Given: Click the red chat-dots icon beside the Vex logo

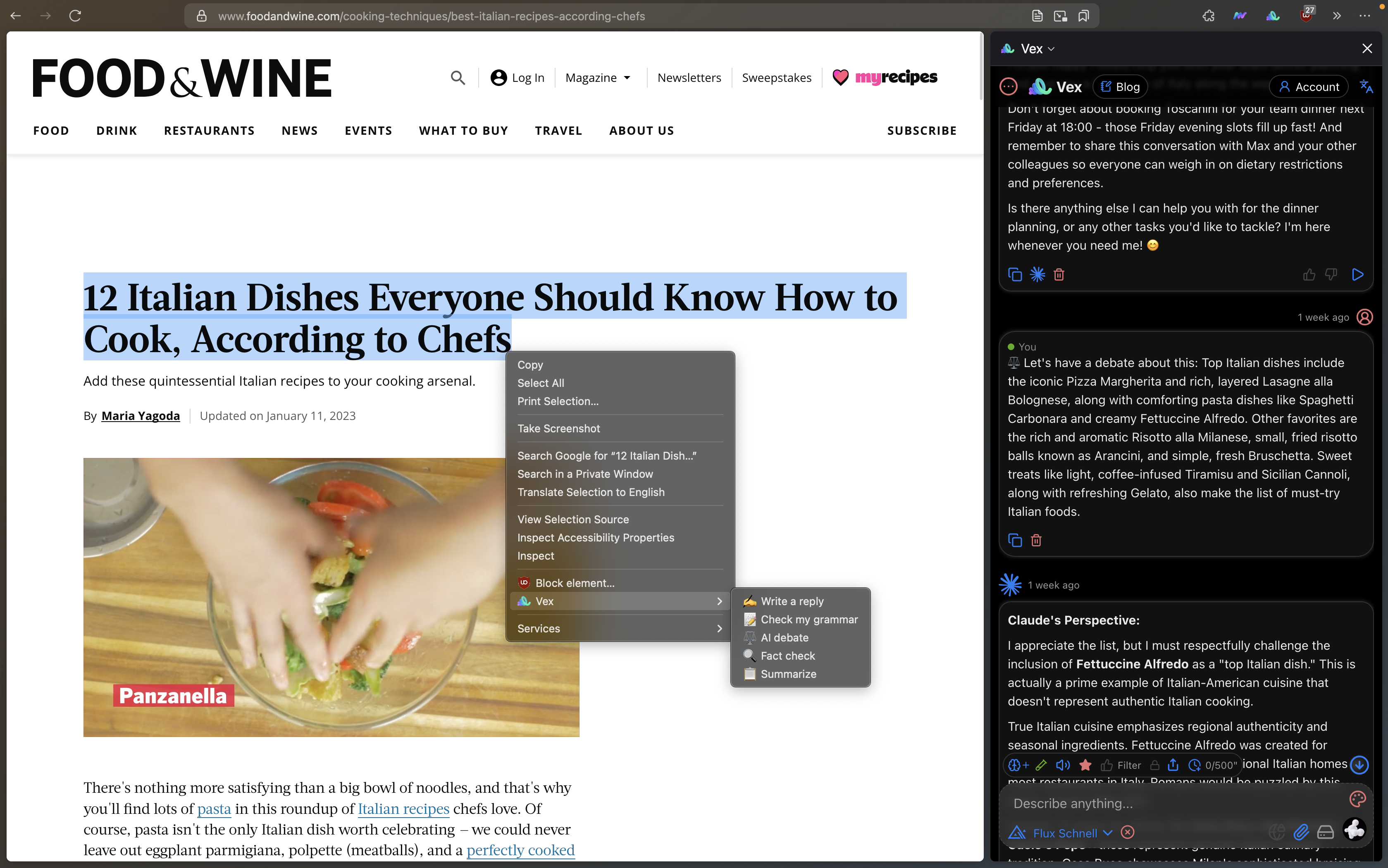Looking at the screenshot, I should (1009, 87).
